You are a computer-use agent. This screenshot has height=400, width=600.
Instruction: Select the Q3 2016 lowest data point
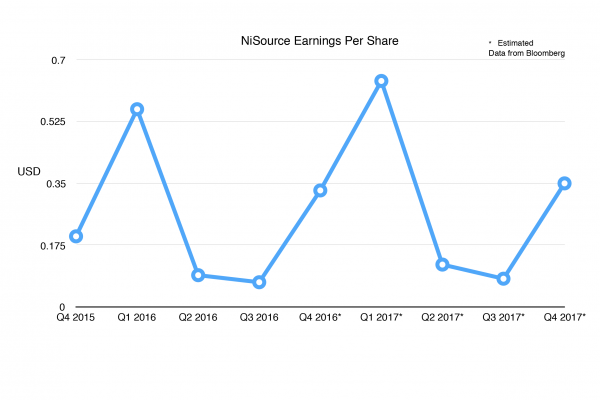point(259,282)
